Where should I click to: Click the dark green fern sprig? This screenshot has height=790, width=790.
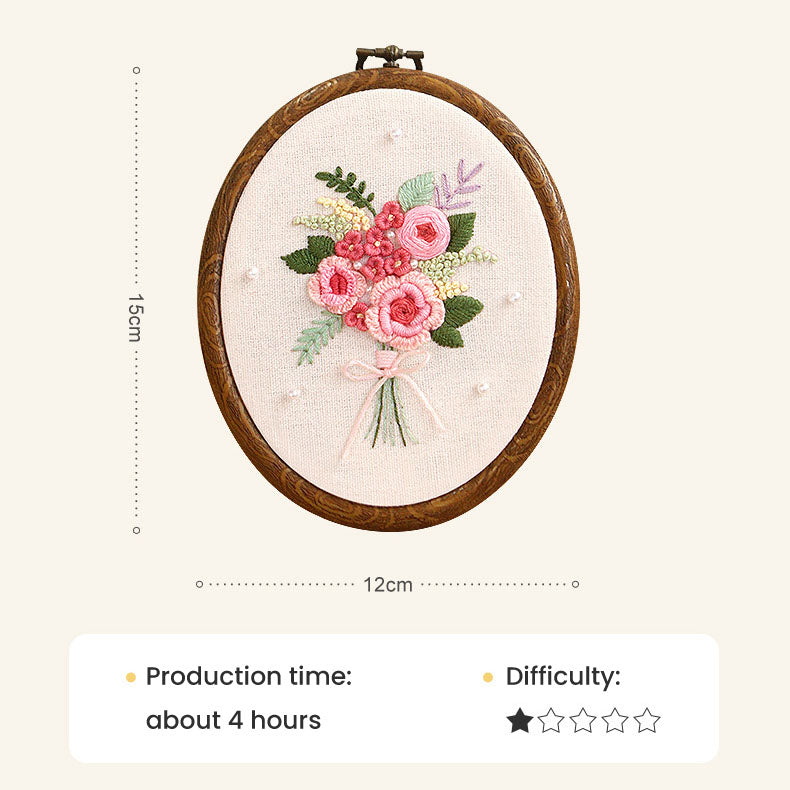click(x=346, y=186)
